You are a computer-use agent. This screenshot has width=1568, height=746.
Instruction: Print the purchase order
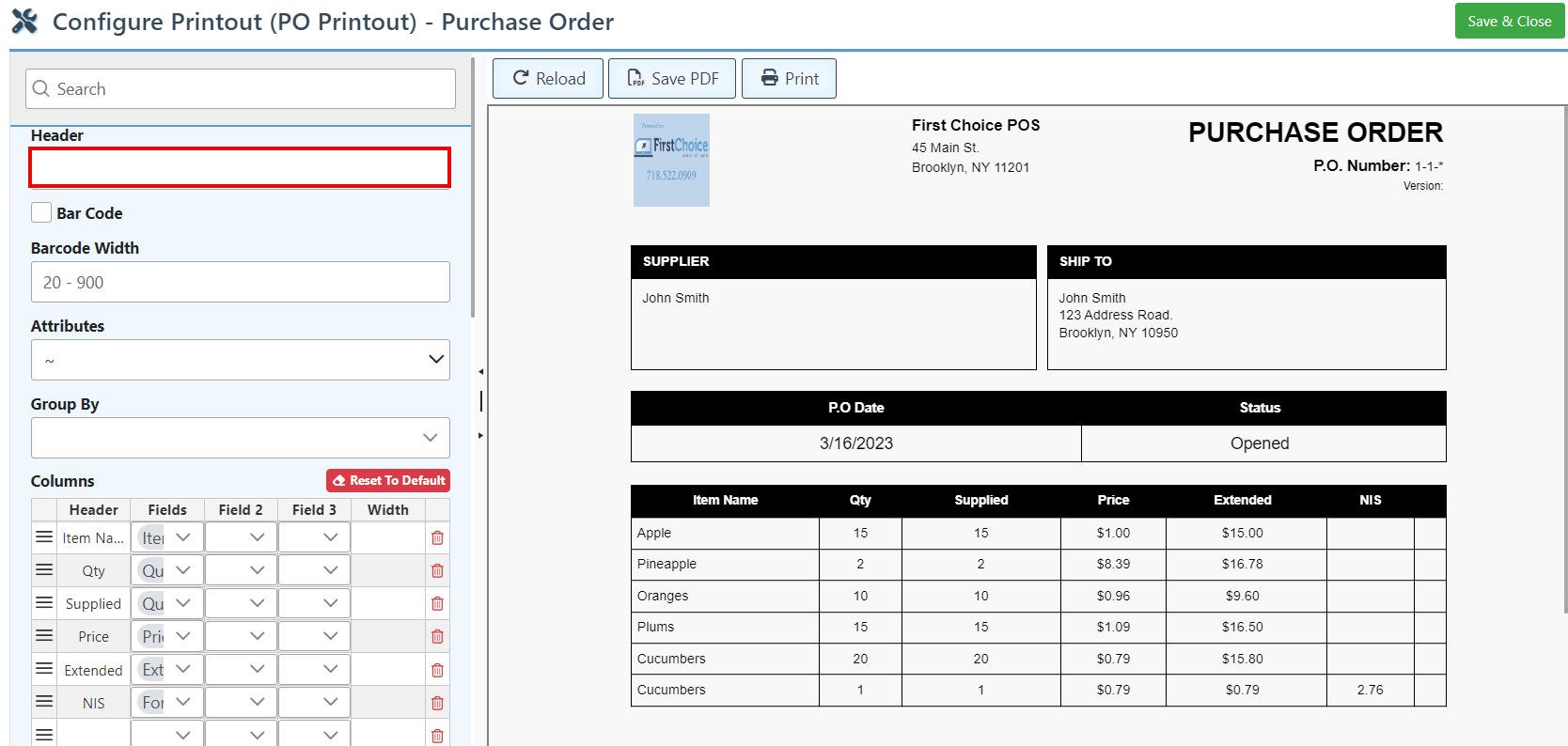coord(789,79)
